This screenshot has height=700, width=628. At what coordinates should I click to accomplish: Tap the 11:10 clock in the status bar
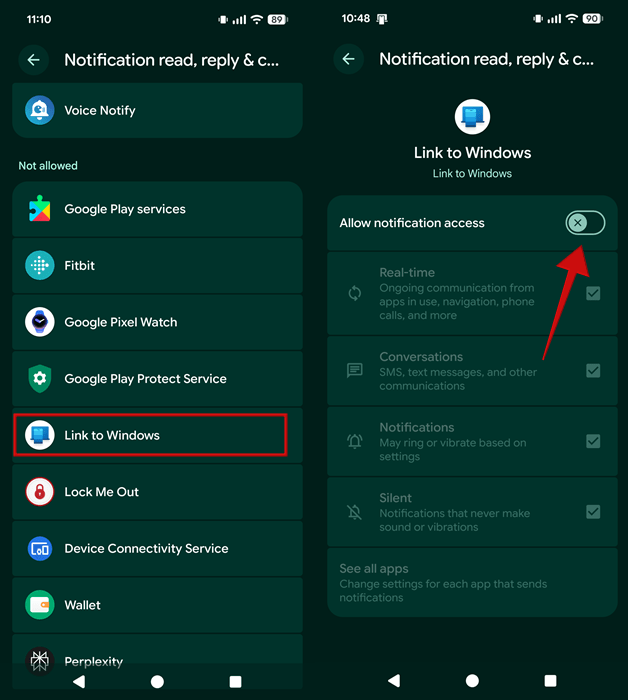(x=39, y=19)
